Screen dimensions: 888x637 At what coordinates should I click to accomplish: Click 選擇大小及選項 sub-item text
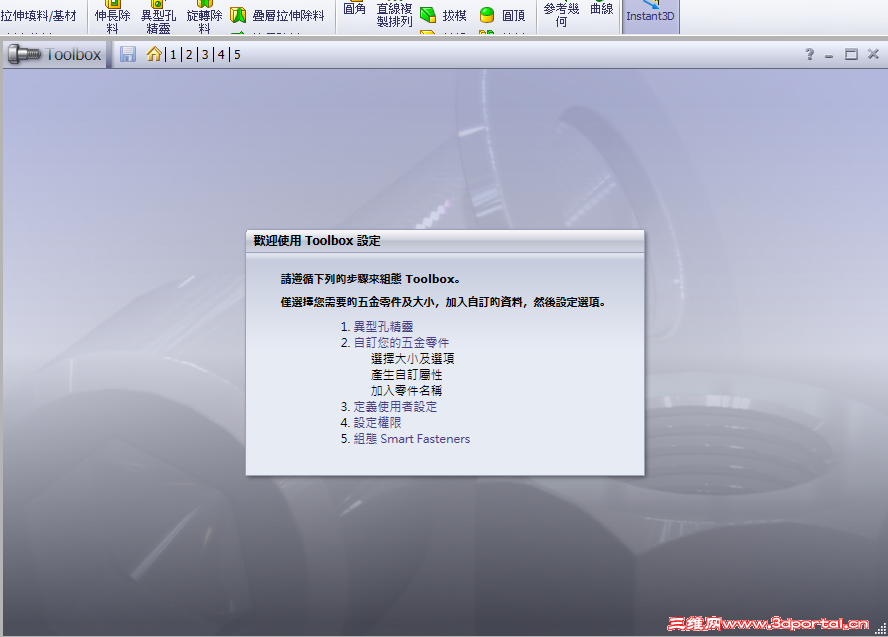point(412,358)
